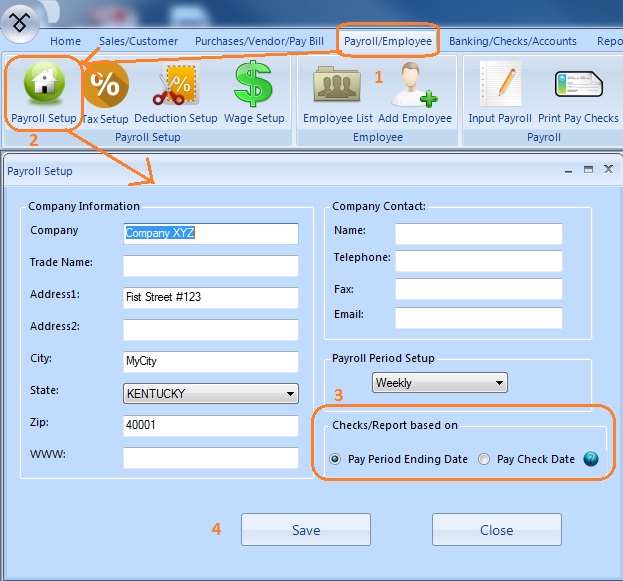Click the application menu orb button
This screenshot has height=581, width=623.
point(20,22)
